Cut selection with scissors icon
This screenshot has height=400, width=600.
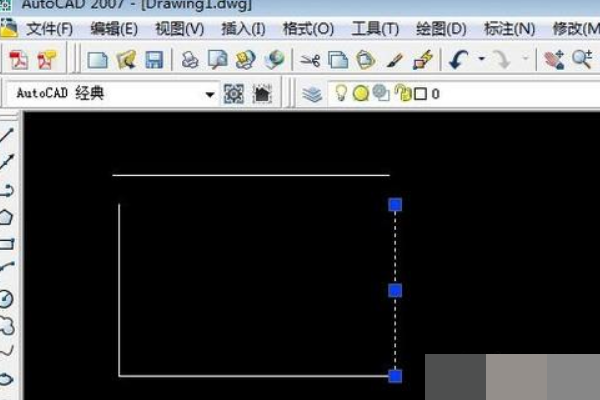tap(310, 60)
